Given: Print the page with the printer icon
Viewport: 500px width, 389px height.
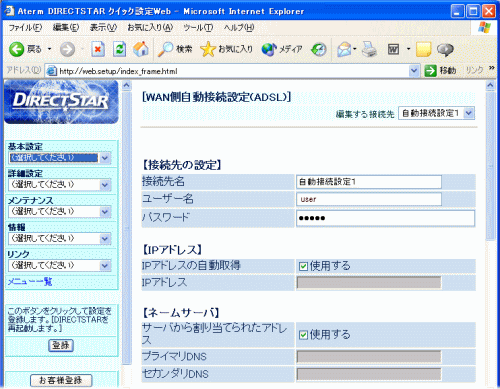Looking at the screenshot, I should pos(369,50).
